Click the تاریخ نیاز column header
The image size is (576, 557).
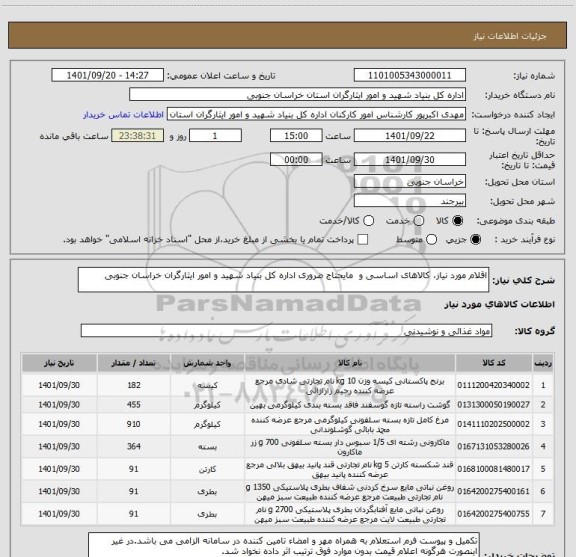tap(59, 363)
